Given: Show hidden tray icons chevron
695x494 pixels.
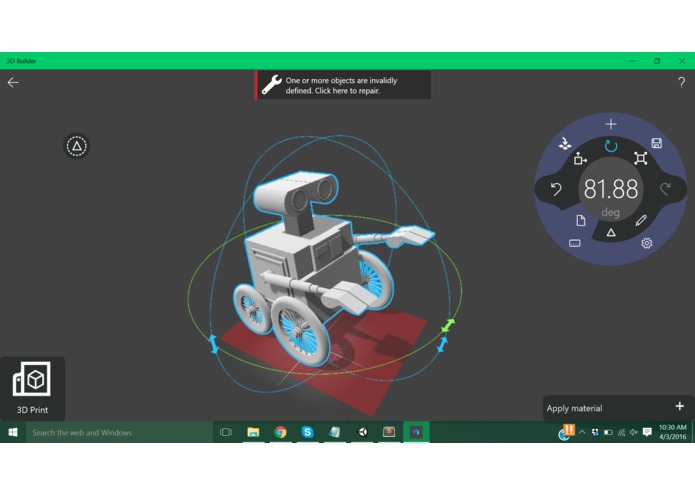Looking at the screenshot, I should [582, 432].
